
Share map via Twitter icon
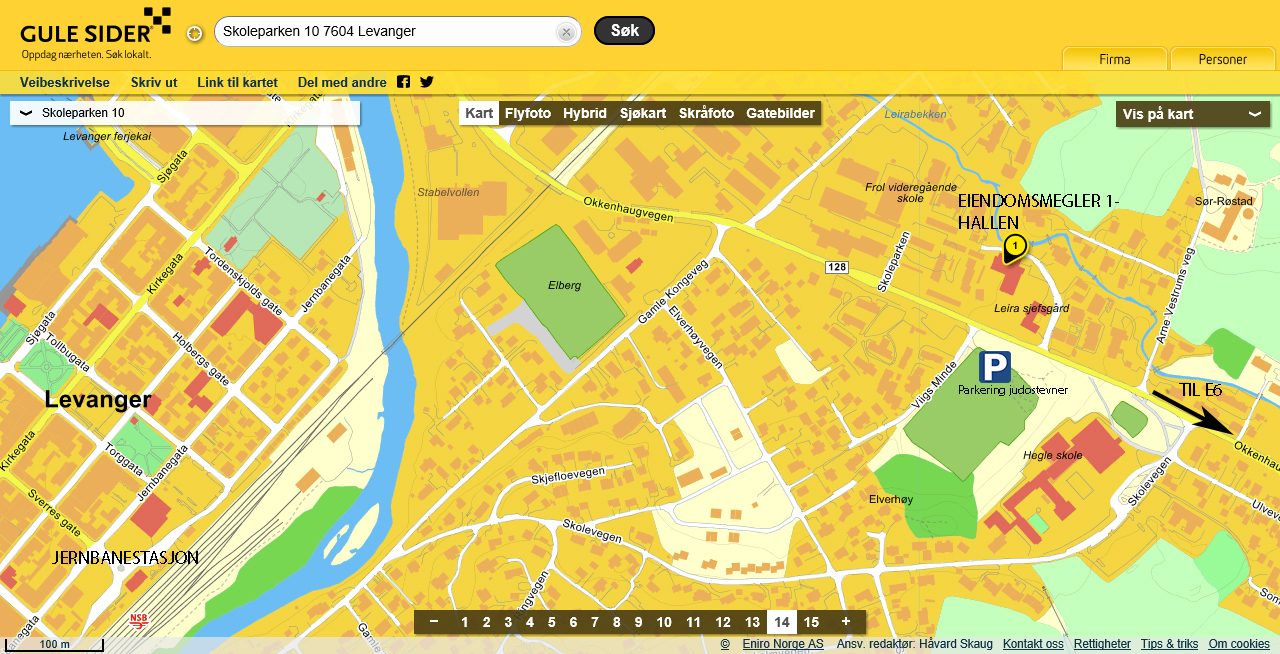tap(427, 82)
